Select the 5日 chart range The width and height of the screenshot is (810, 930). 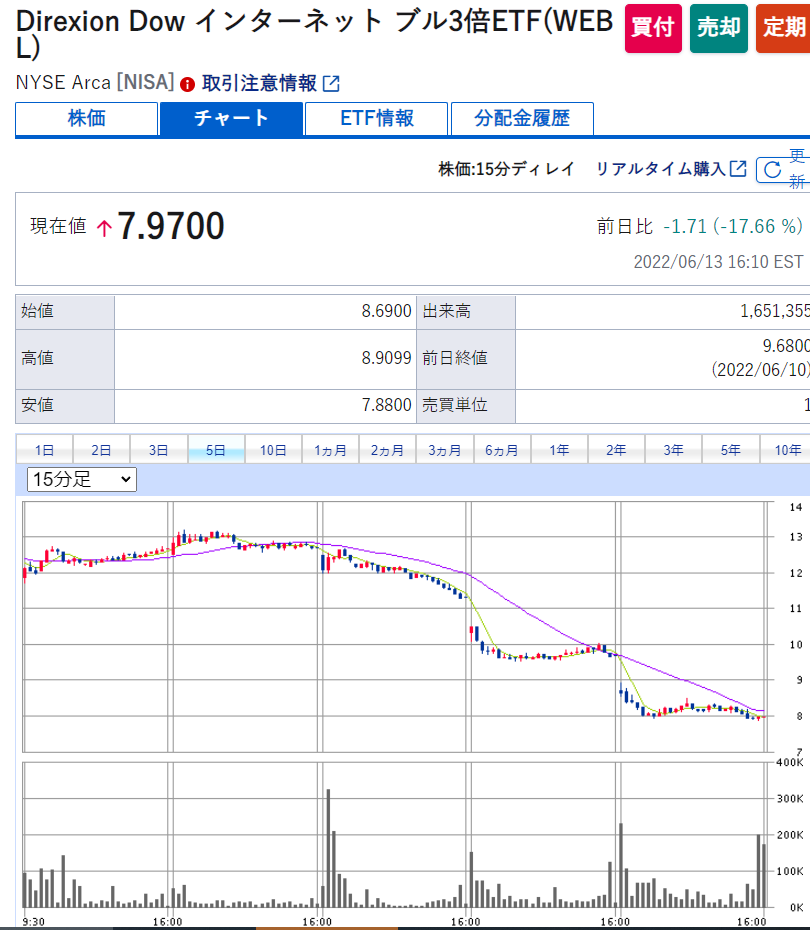pos(216,450)
